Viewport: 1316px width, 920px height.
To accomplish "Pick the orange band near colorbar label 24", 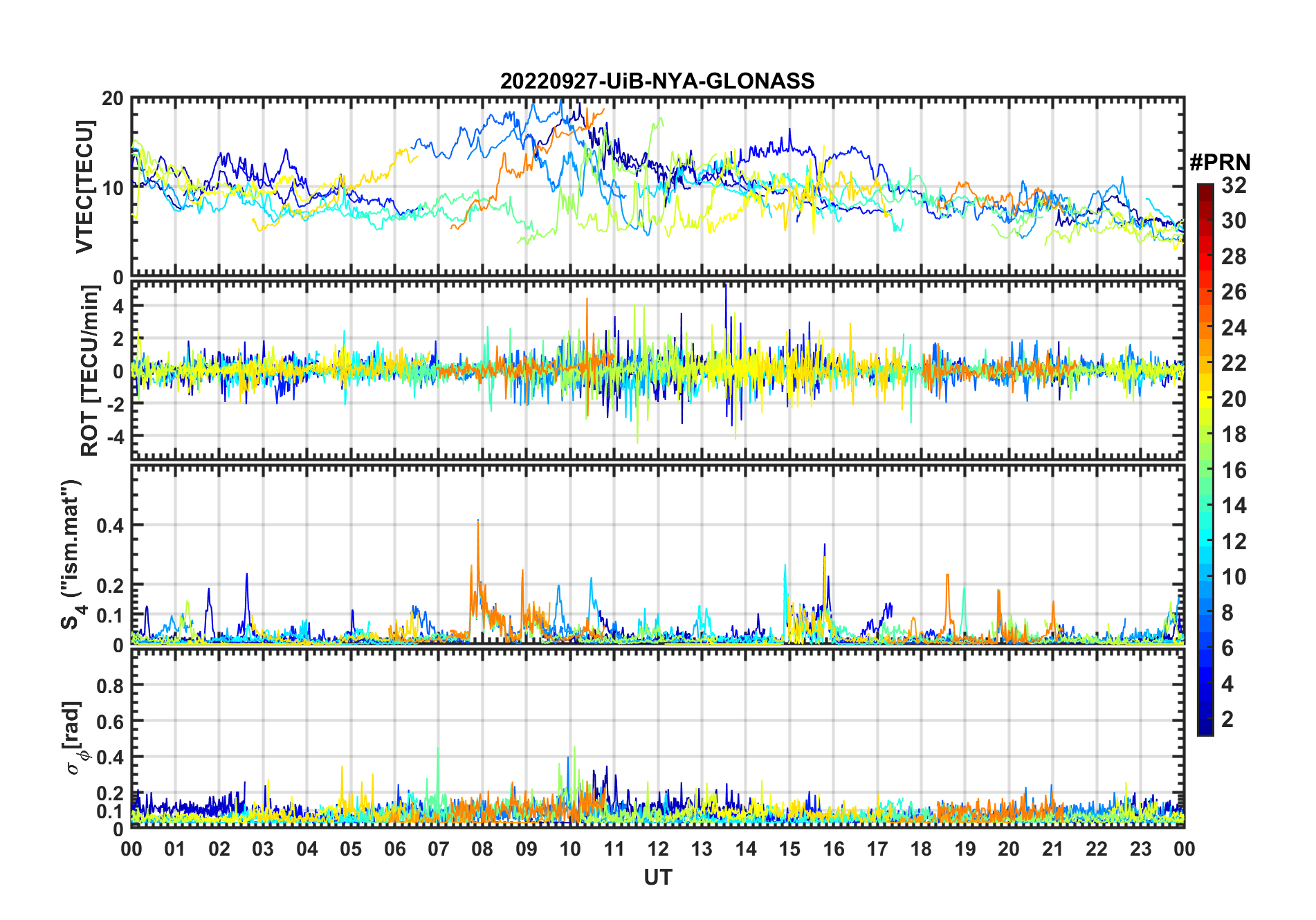I will (x=1205, y=327).
